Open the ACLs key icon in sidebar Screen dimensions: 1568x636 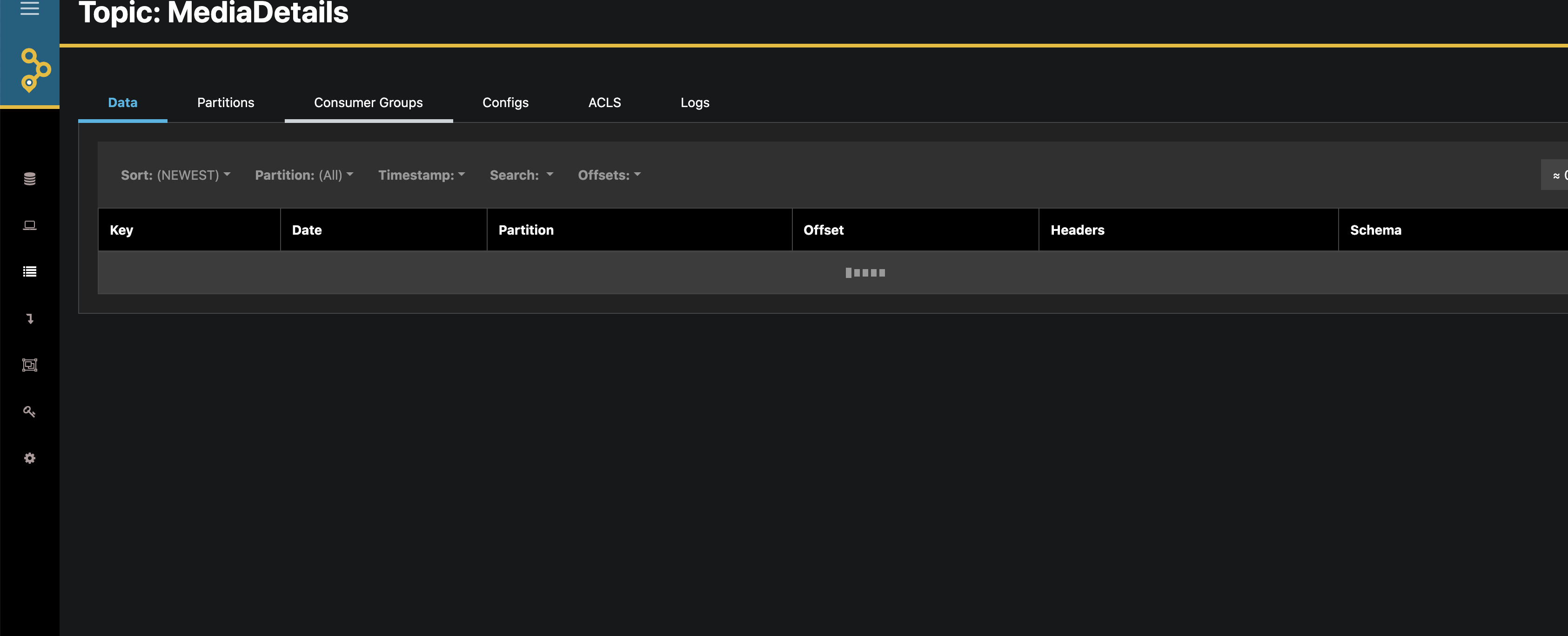tap(29, 412)
